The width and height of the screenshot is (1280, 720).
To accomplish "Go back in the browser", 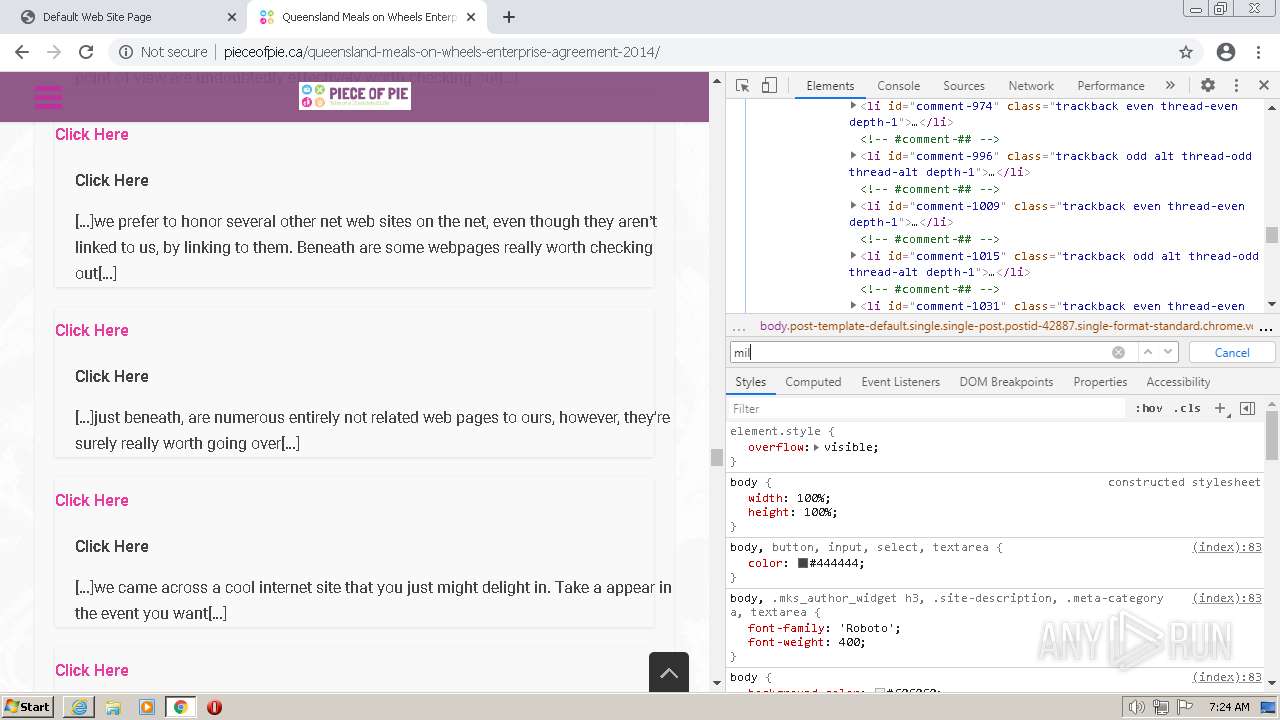I will coord(22,52).
